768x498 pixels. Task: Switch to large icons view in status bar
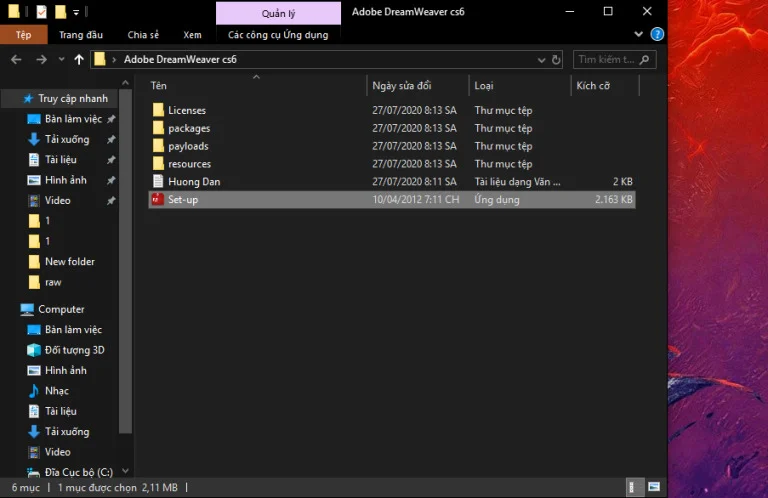click(654, 487)
